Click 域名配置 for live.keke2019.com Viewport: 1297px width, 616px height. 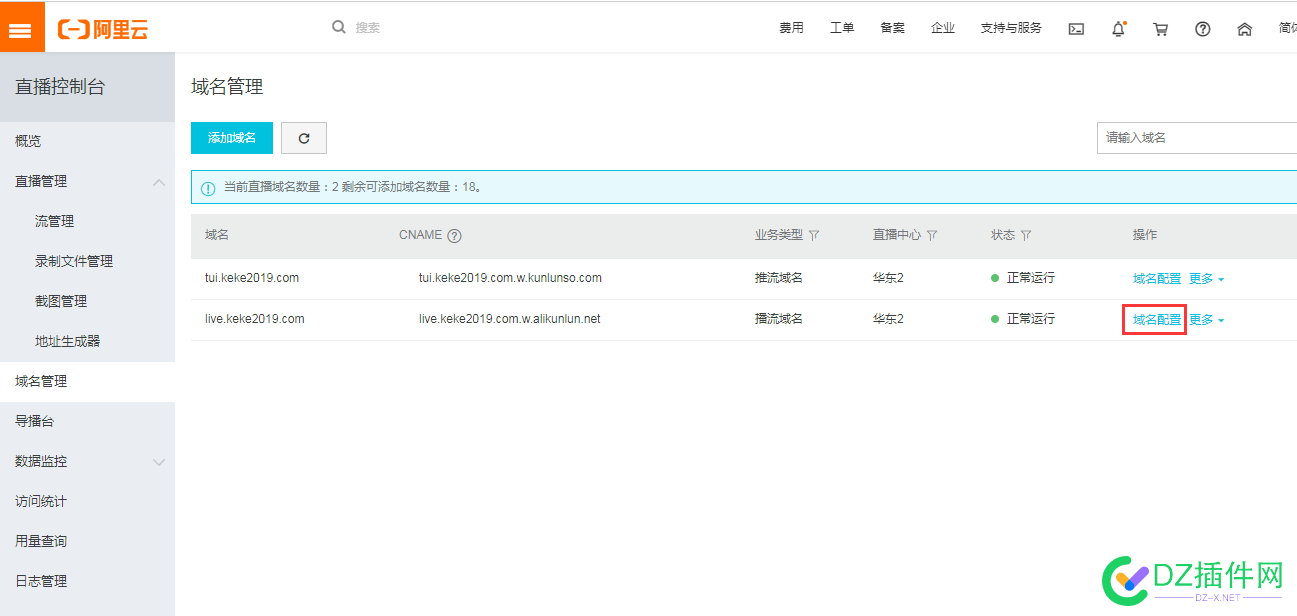coord(1157,320)
